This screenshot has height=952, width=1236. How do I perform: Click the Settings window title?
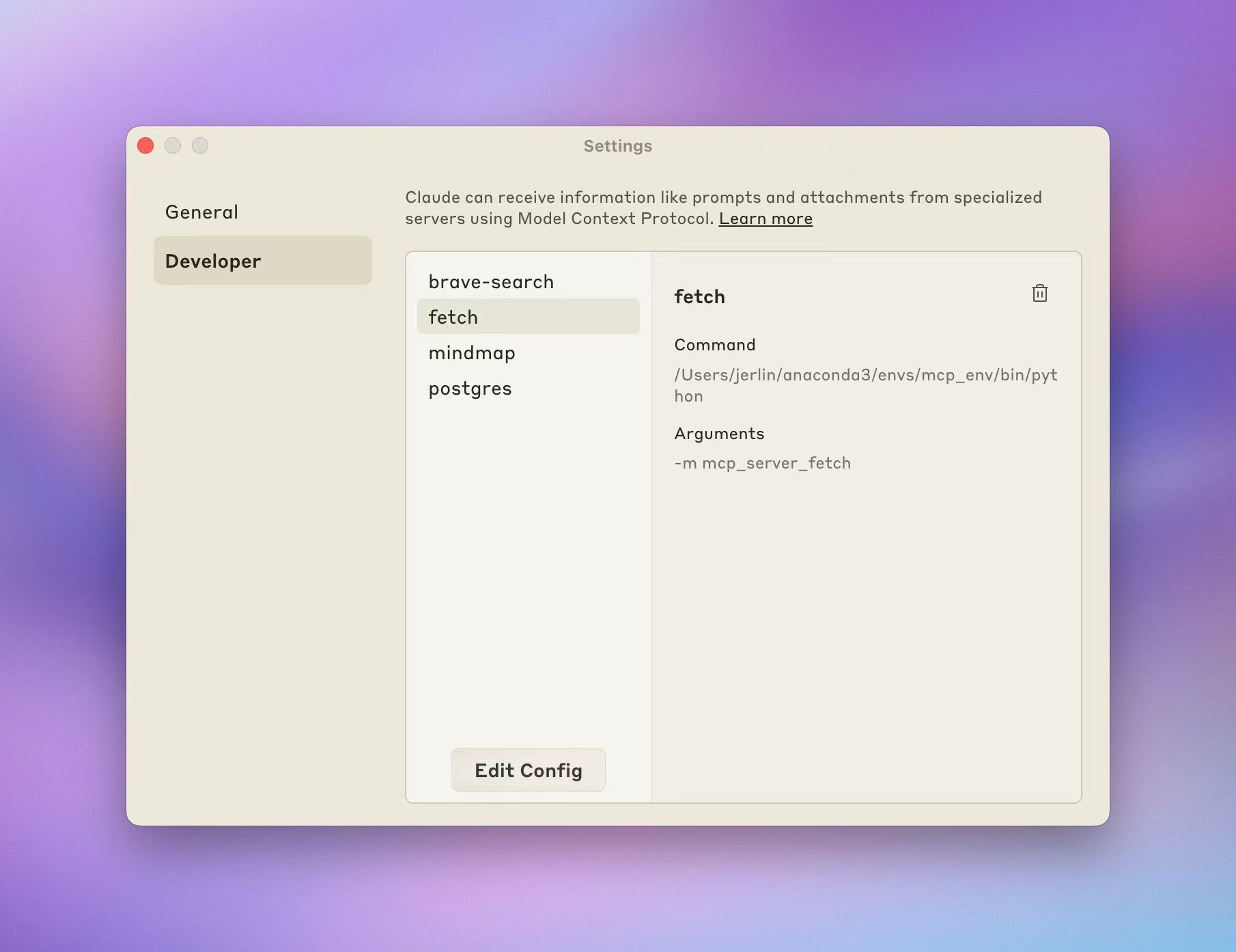617,146
